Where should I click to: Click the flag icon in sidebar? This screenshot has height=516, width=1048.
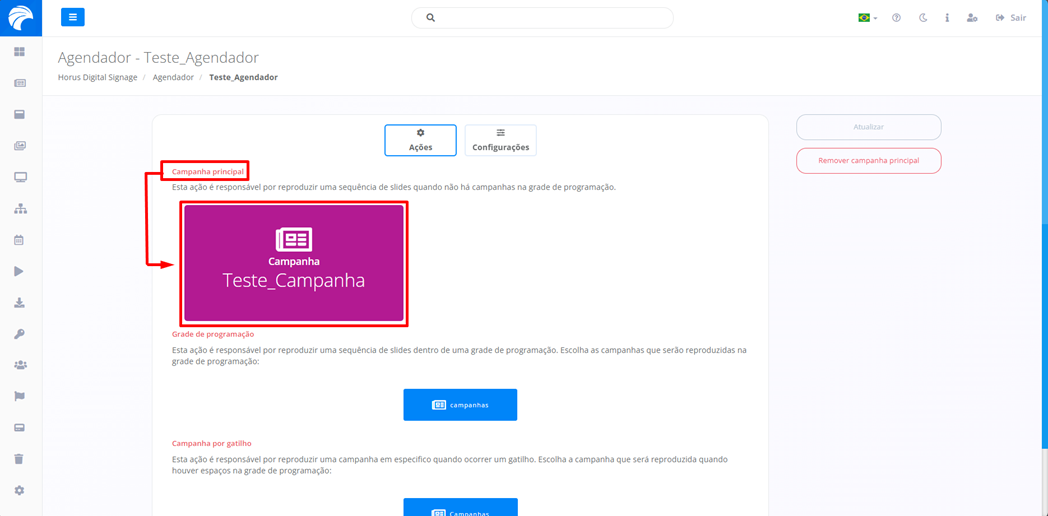(19, 396)
